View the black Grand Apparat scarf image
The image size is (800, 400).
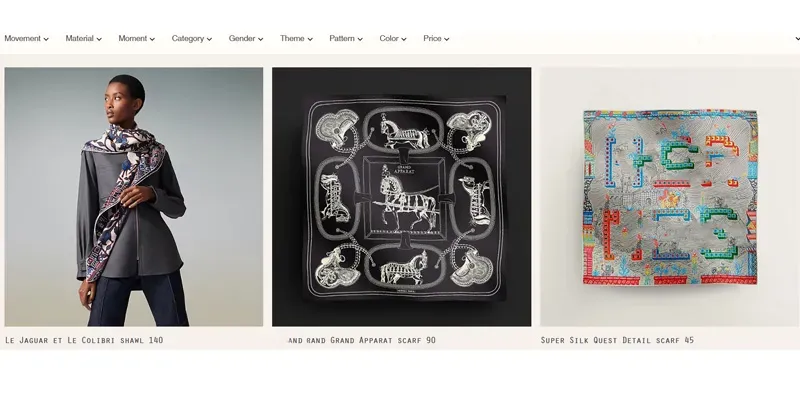click(402, 197)
